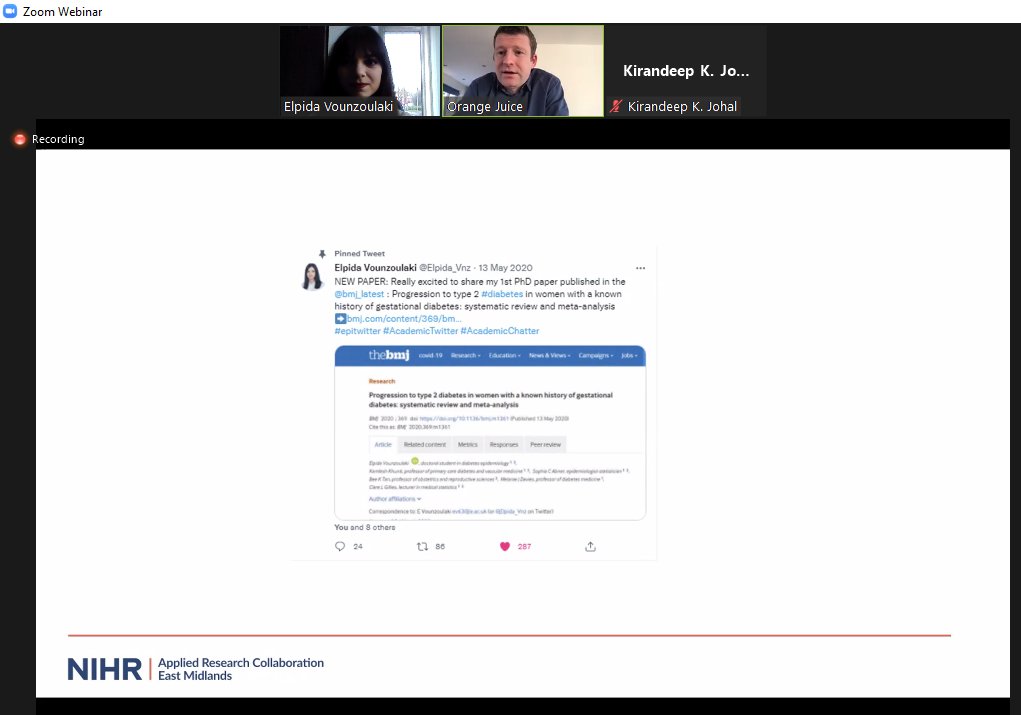Expand Author affiliations section
1021x715 pixels.
[x=395, y=499]
